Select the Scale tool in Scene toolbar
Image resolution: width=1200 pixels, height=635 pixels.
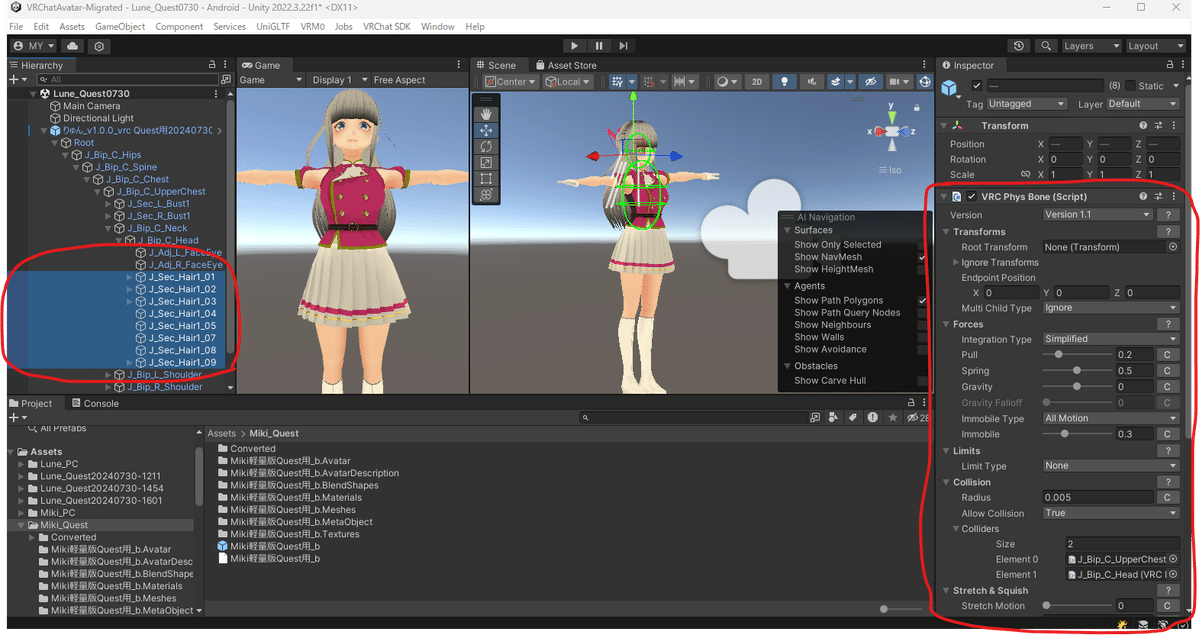tap(486, 162)
